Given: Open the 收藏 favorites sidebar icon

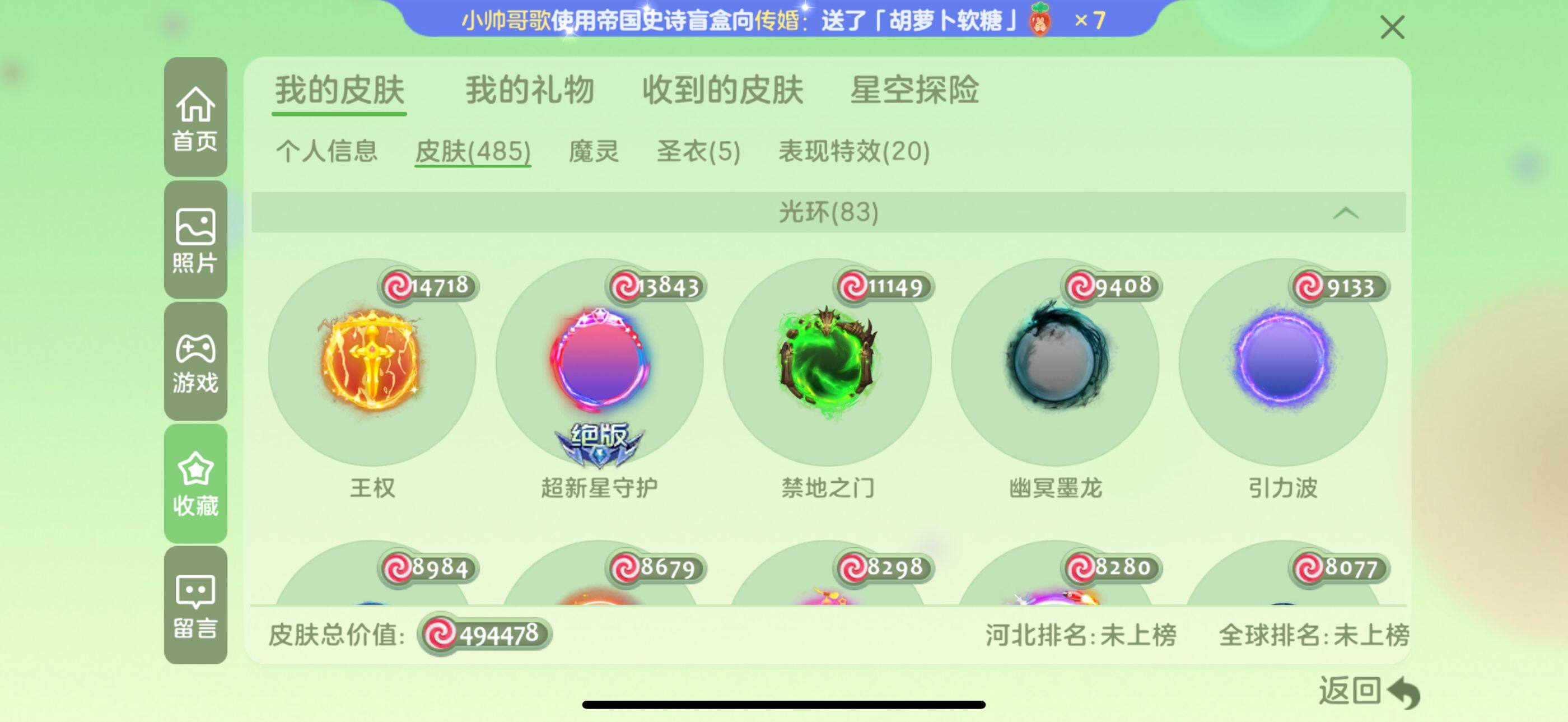Looking at the screenshot, I should (x=195, y=483).
